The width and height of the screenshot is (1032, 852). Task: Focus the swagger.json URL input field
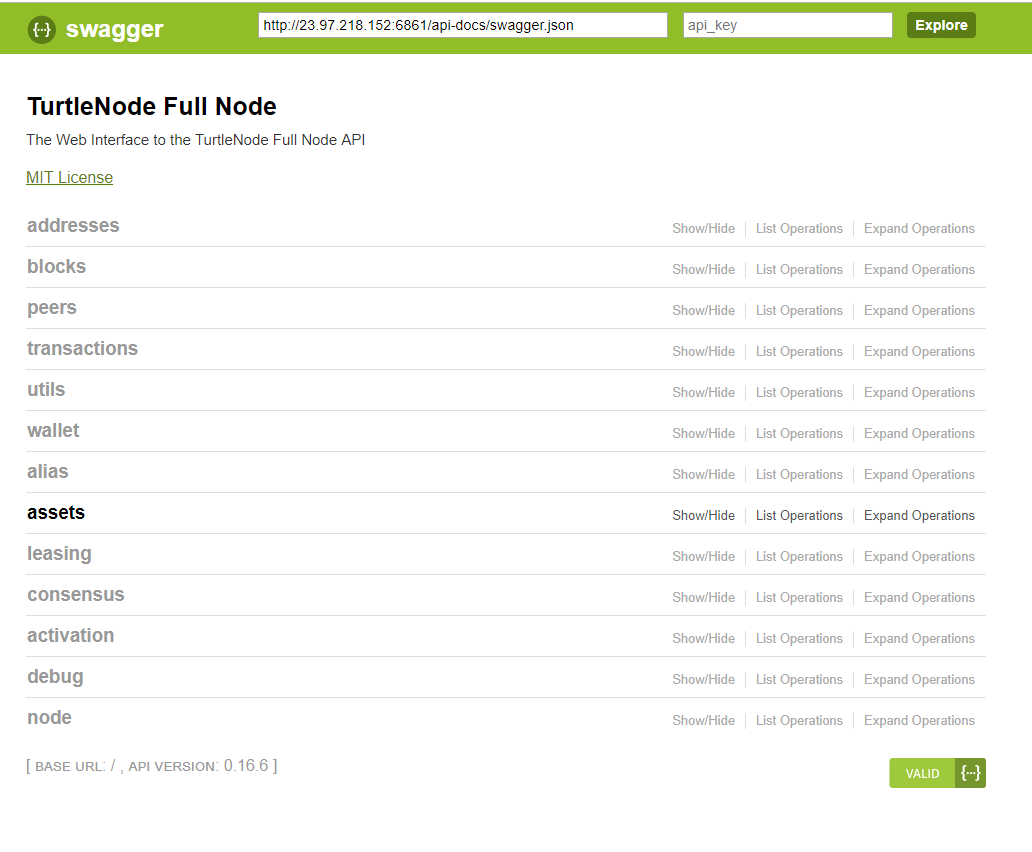(x=463, y=25)
